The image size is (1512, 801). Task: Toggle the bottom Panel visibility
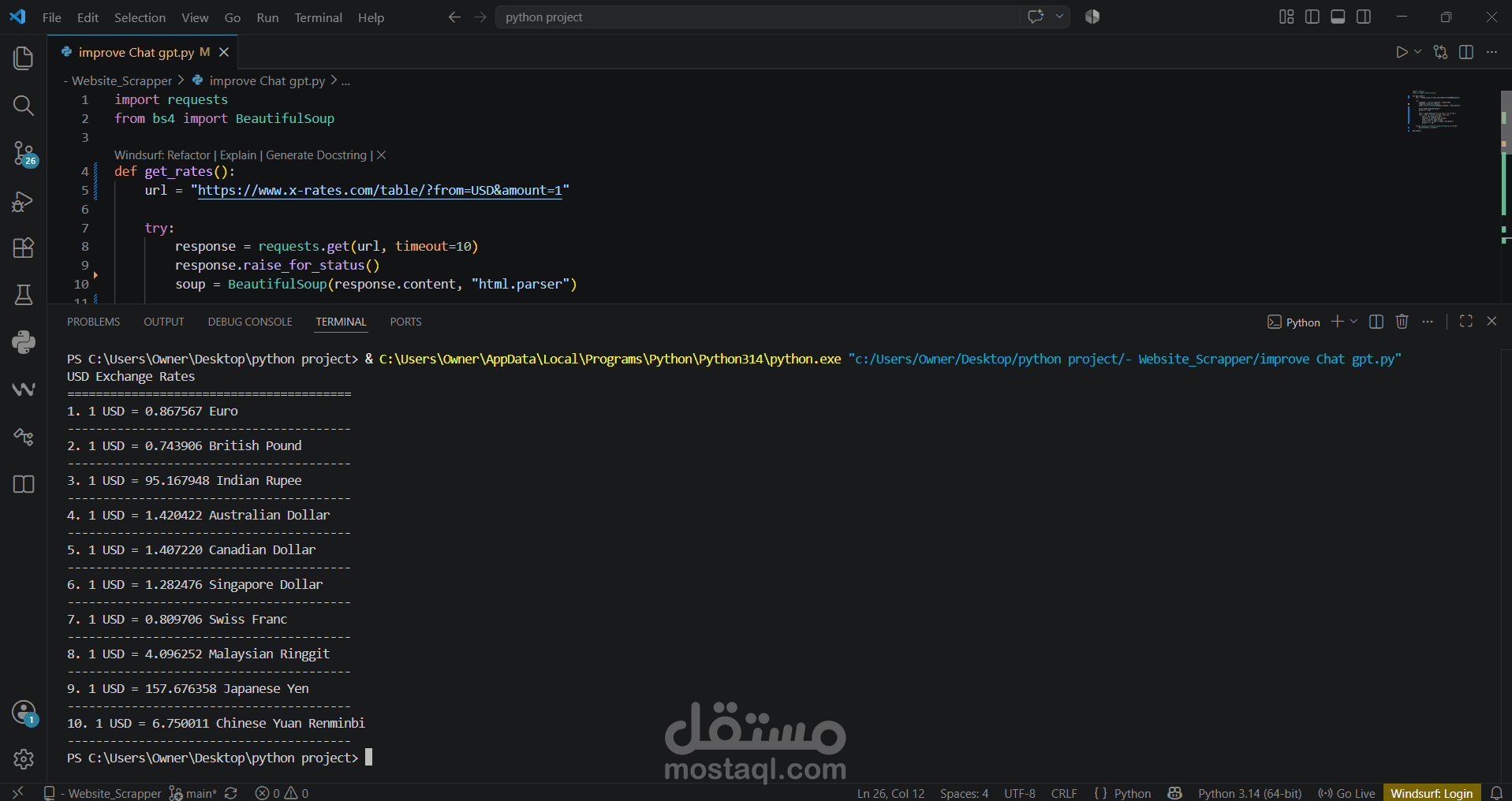point(1338,17)
